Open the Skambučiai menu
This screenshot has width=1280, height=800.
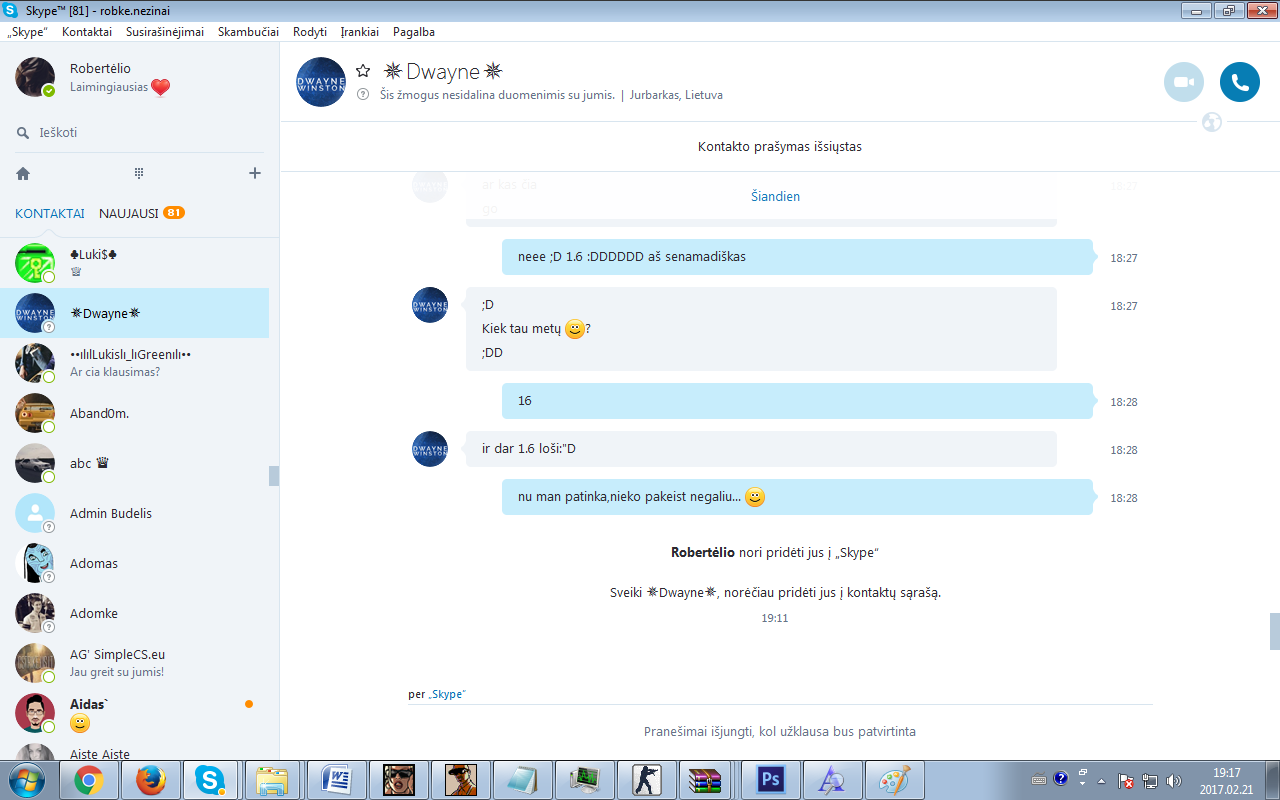coord(248,31)
